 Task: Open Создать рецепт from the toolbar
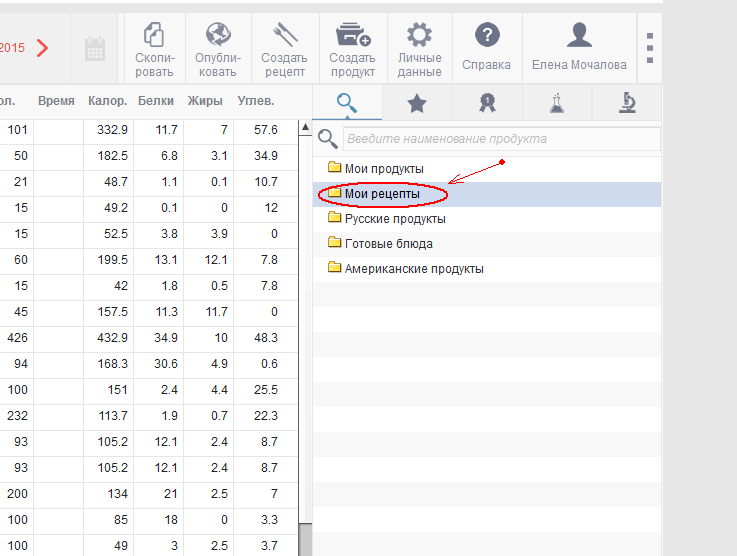[284, 48]
